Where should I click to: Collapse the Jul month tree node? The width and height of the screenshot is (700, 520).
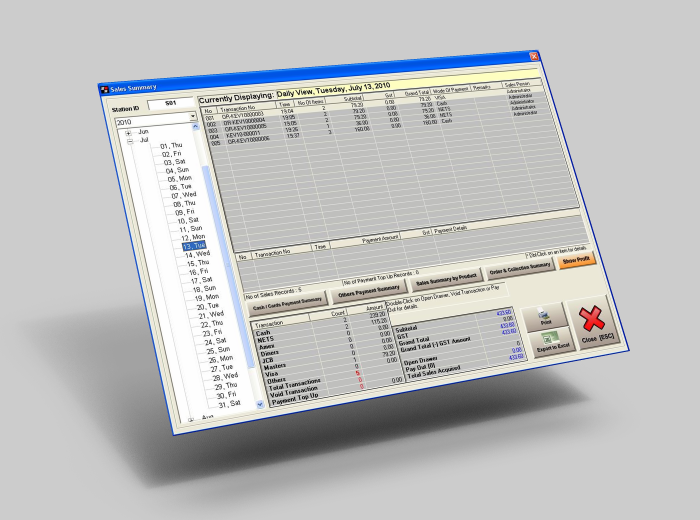click(x=130, y=141)
